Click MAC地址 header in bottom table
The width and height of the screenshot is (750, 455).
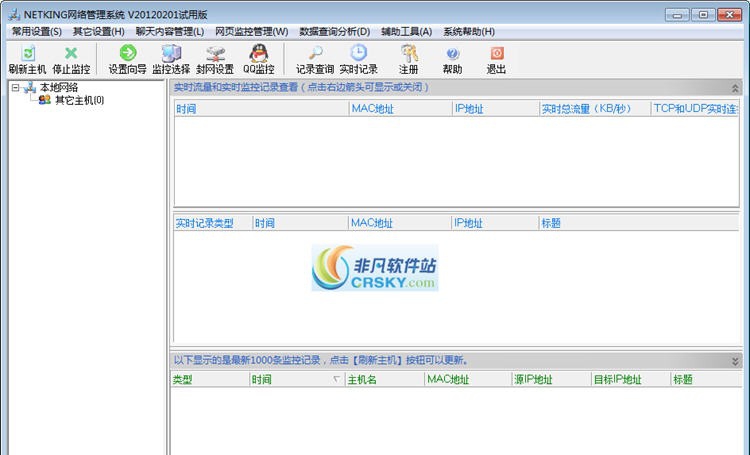468,379
